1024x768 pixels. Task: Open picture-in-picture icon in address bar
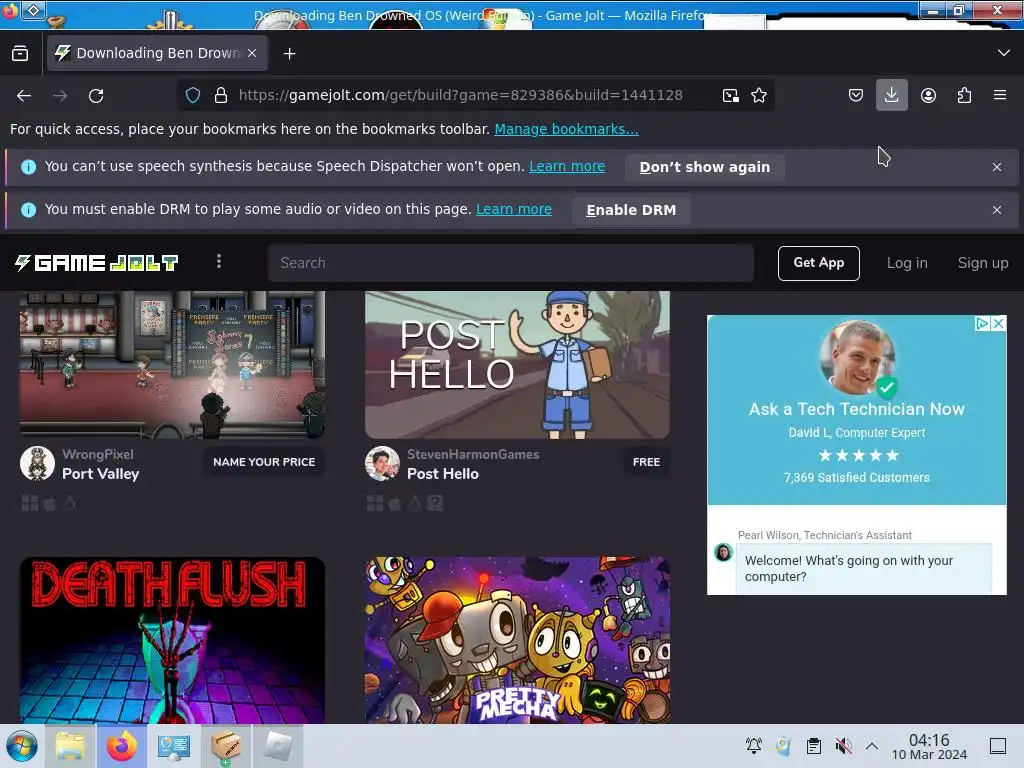point(731,95)
